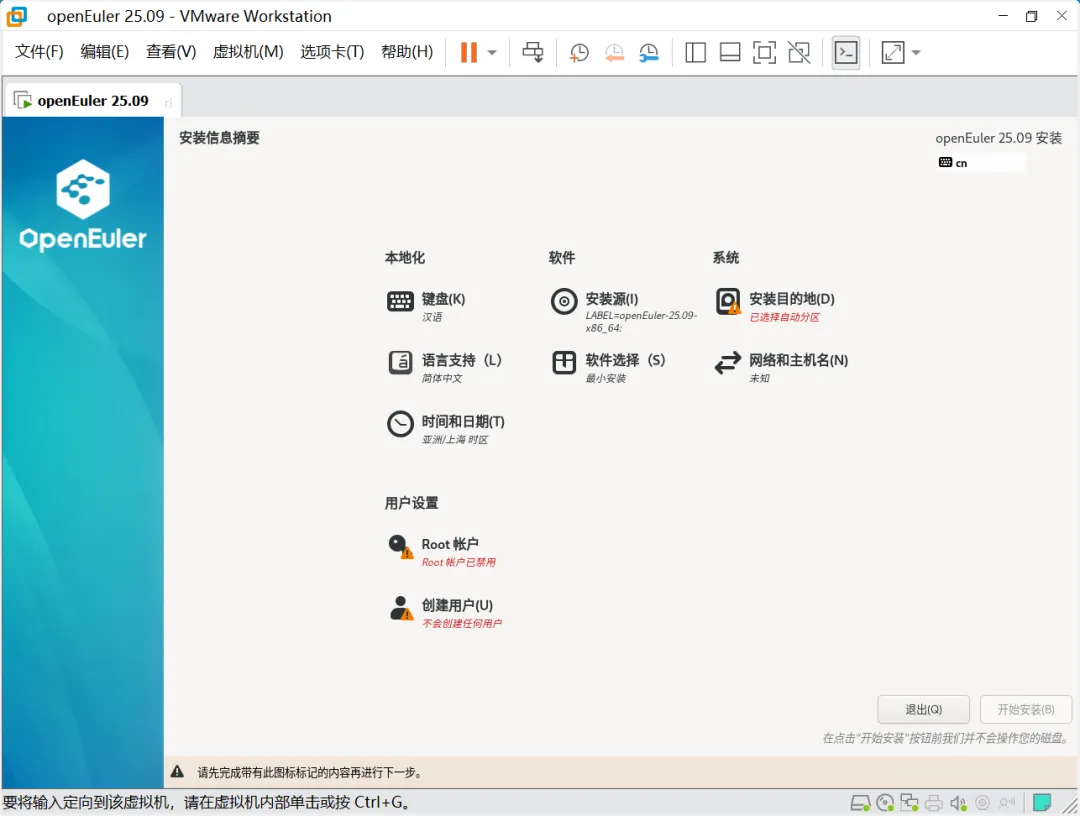This screenshot has height=816, width=1080.
Task: Open 网络和主机名(N) network settings
Action: 781,367
